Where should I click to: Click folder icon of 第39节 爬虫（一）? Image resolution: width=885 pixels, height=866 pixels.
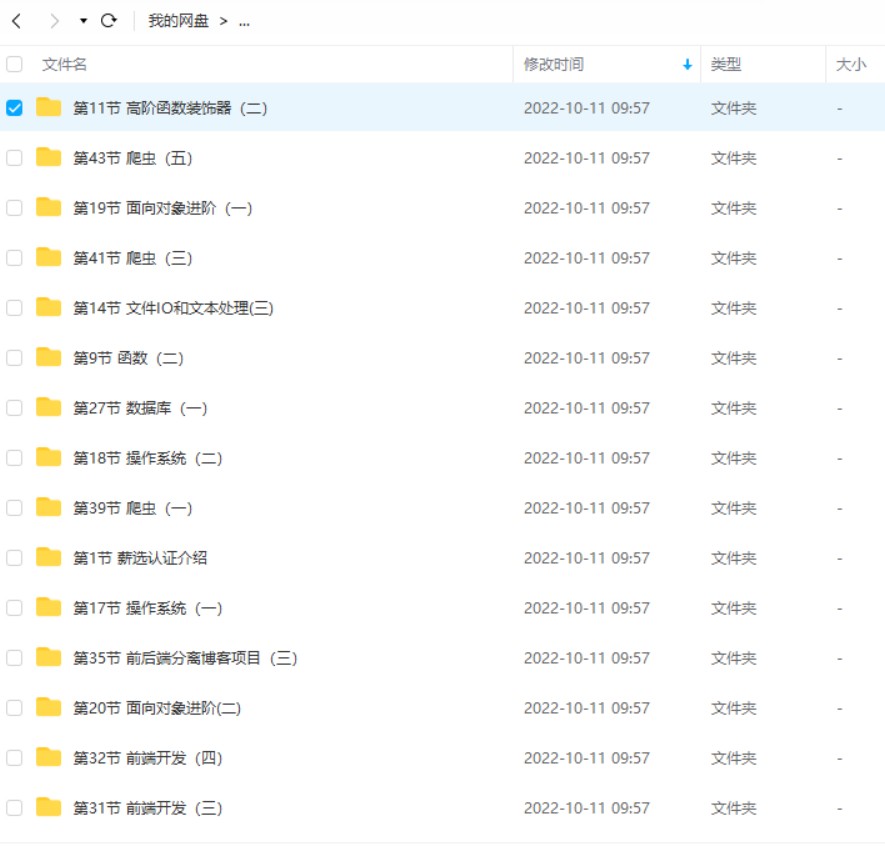click(x=49, y=506)
